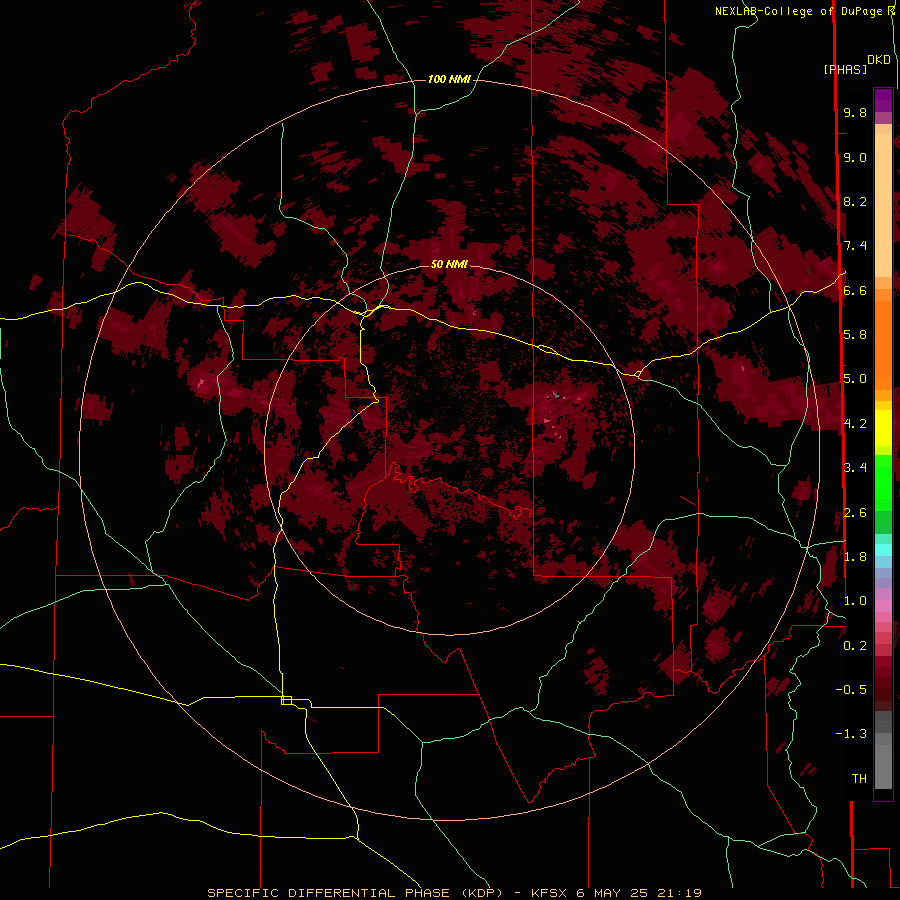Pick the light peach segment of the color bar
The height and width of the screenshot is (900, 900).
tap(883, 205)
